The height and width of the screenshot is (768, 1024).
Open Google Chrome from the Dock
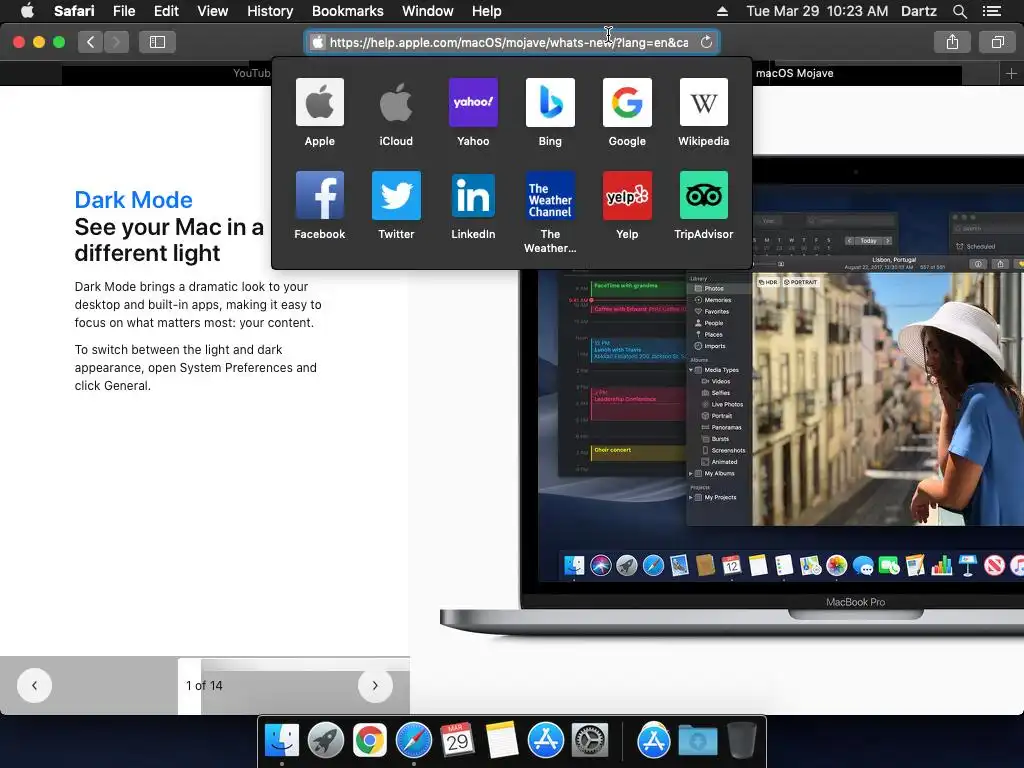370,741
